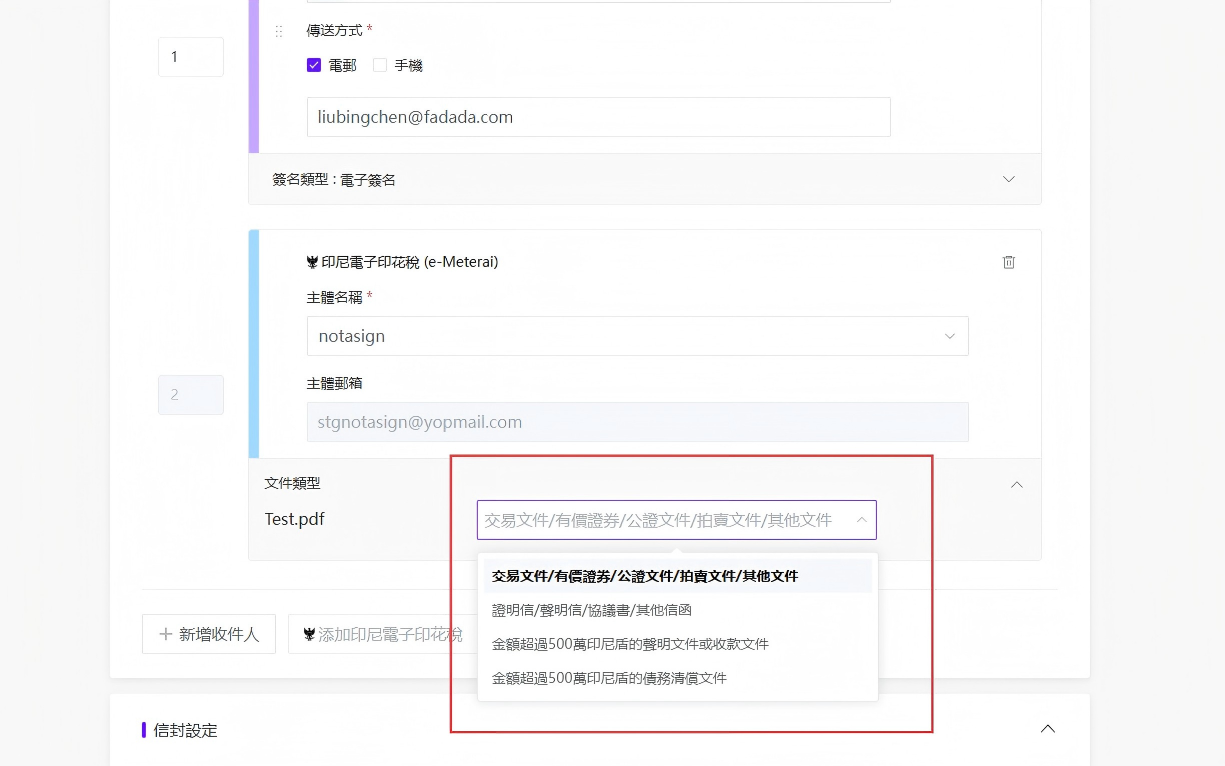Click garuda emblem in 印尼電子印花稅 header
Screen dimensions: 1225x766
click(x=312, y=262)
